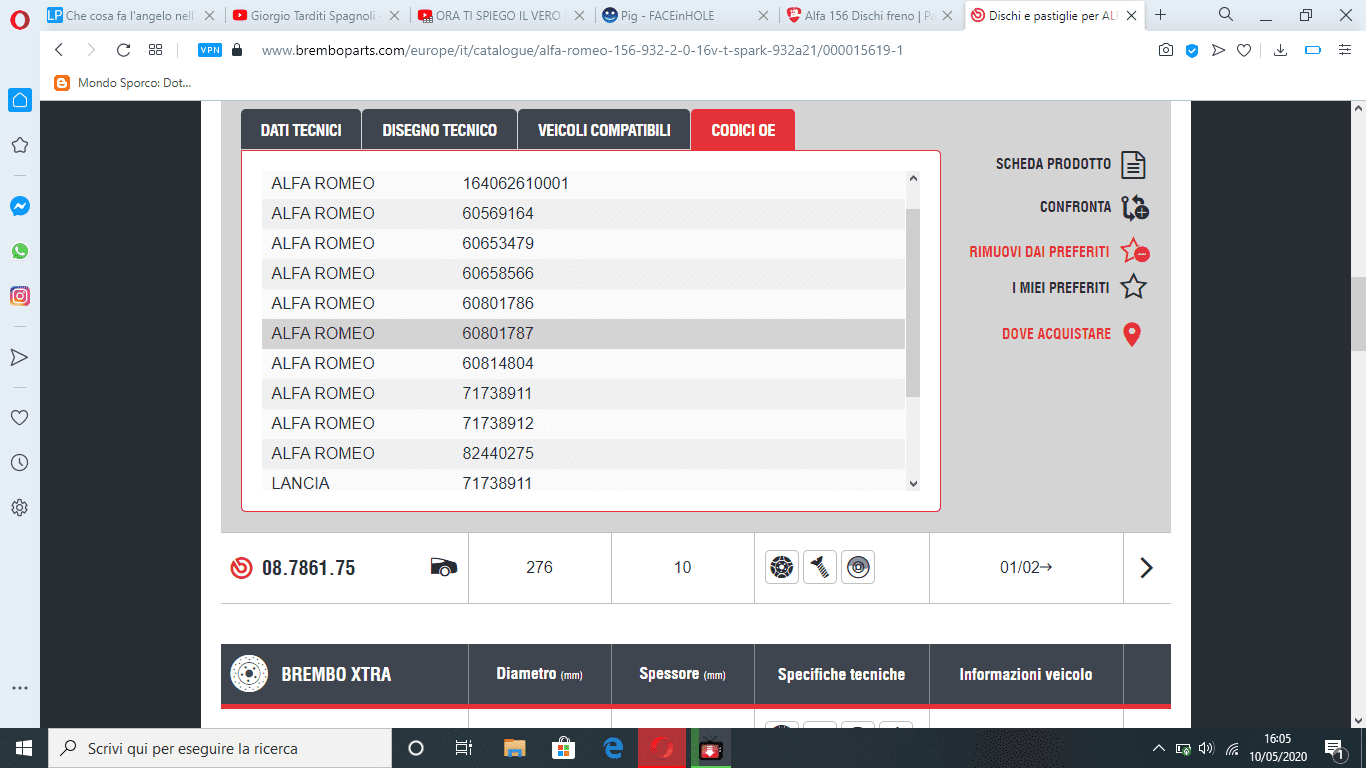Click the page vertical scrollbar thumb

[1358, 314]
